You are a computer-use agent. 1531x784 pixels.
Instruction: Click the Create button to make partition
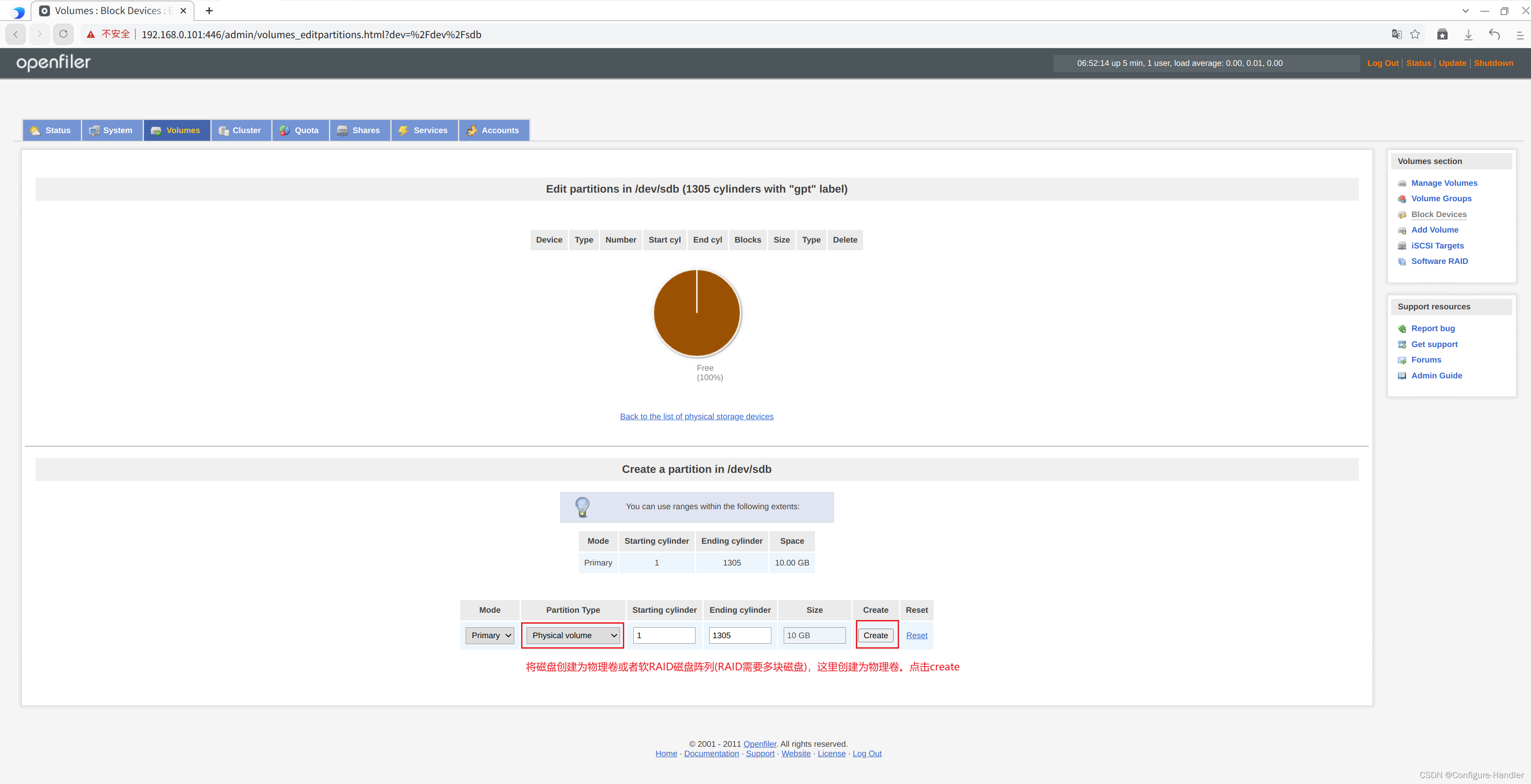(875, 635)
